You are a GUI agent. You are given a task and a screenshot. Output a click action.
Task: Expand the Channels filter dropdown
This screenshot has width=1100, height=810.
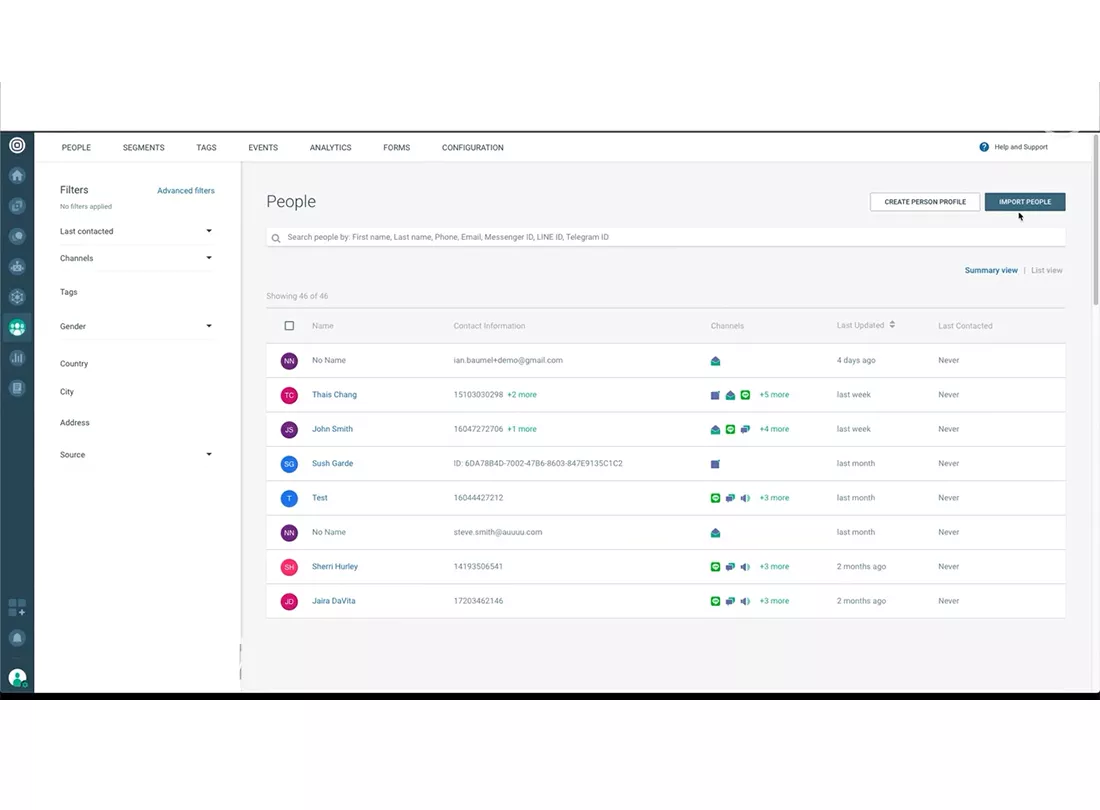click(x=209, y=258)
